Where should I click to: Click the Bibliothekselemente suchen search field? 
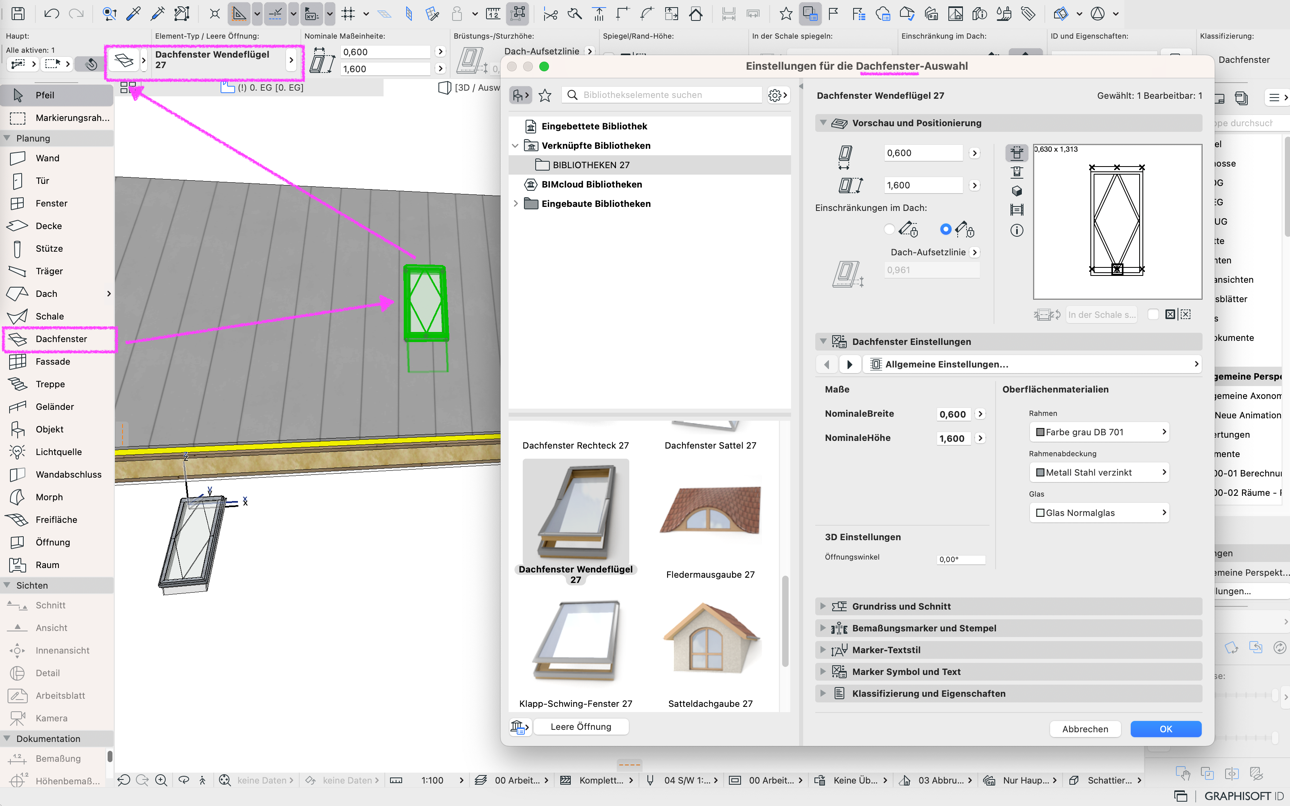pyautogui.click(x=662, y=95)
